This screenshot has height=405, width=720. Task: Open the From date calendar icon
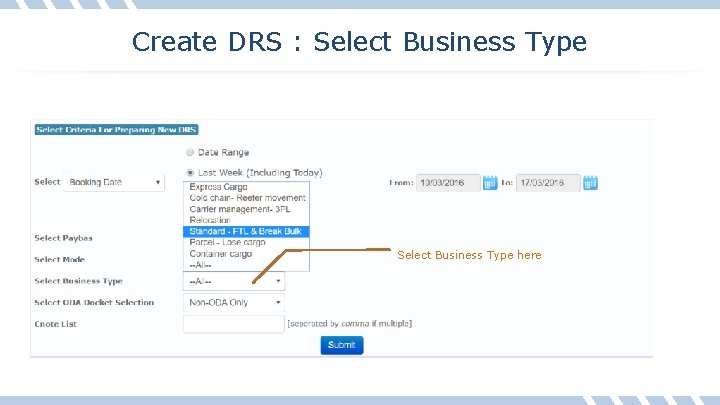coord(490,183)
